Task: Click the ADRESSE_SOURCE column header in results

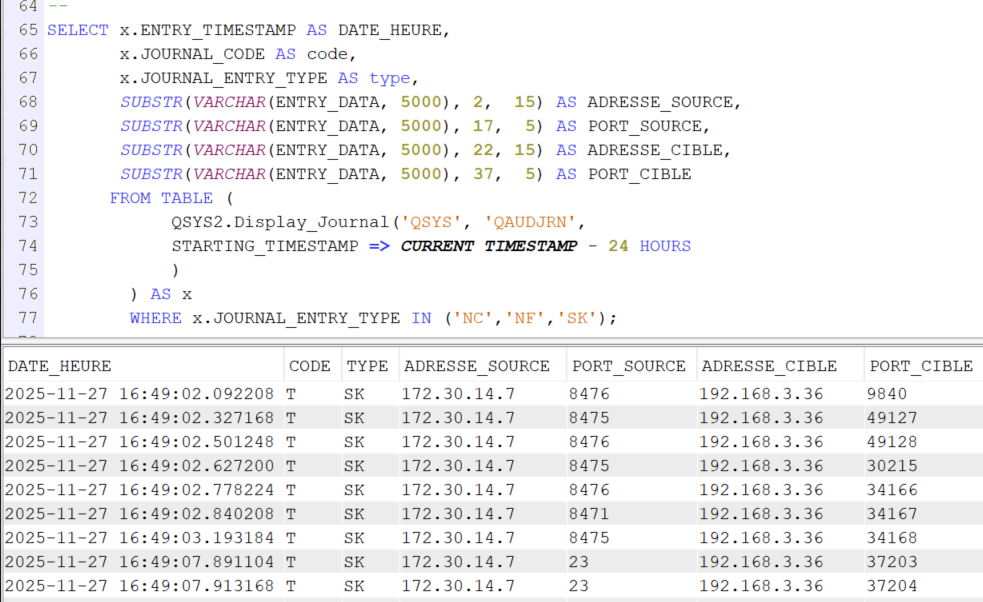Action: click(x=476, y=366)
